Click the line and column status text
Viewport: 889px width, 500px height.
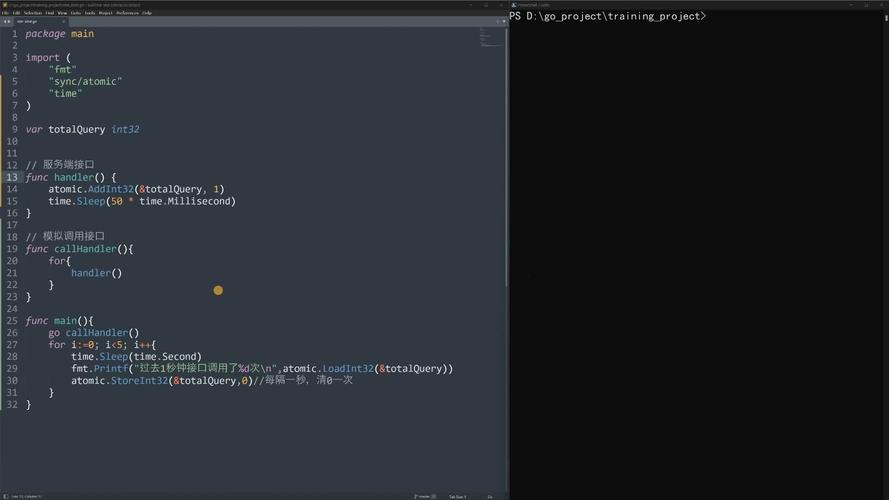coord(26,497)
